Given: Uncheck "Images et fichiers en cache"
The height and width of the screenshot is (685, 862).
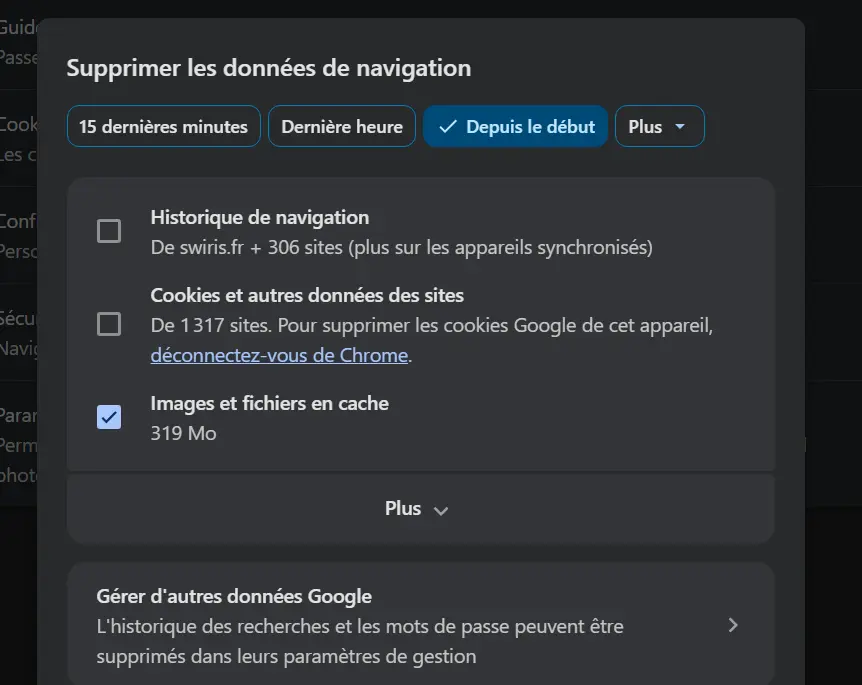Looking at the screenshot, I should pyautogui.click(x=109, y=417).
